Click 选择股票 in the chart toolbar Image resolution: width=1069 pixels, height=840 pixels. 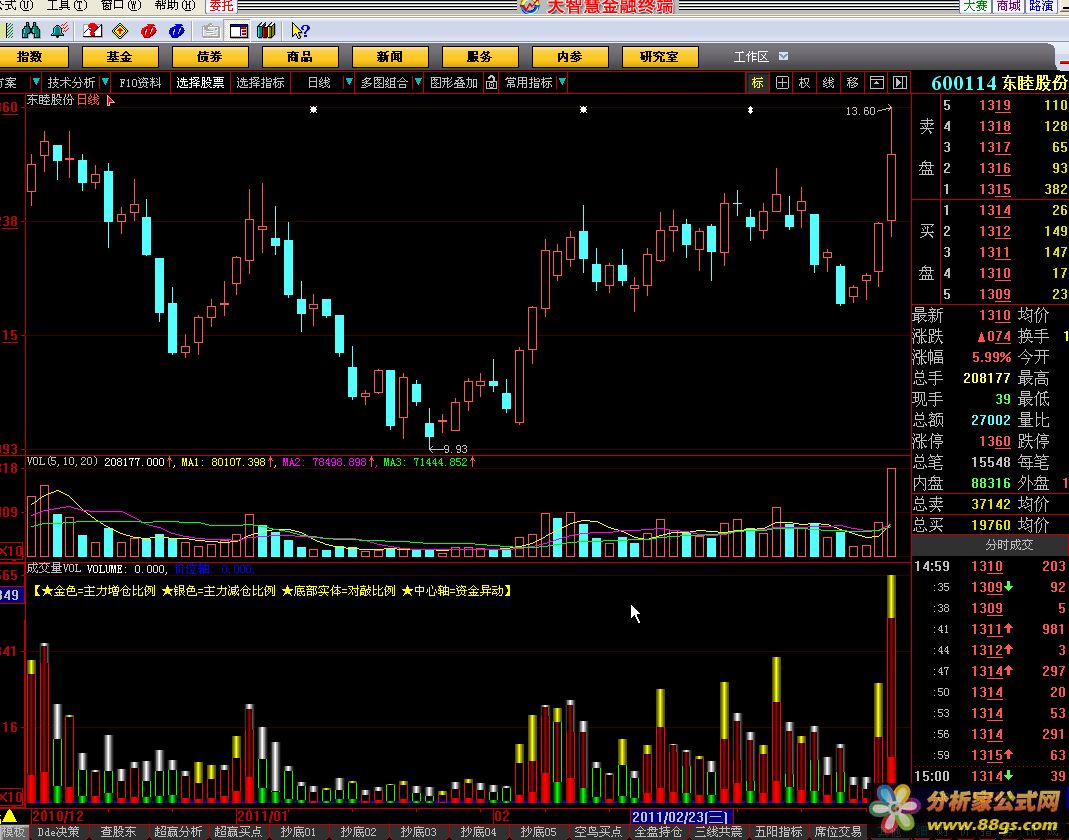coord(200,82)
